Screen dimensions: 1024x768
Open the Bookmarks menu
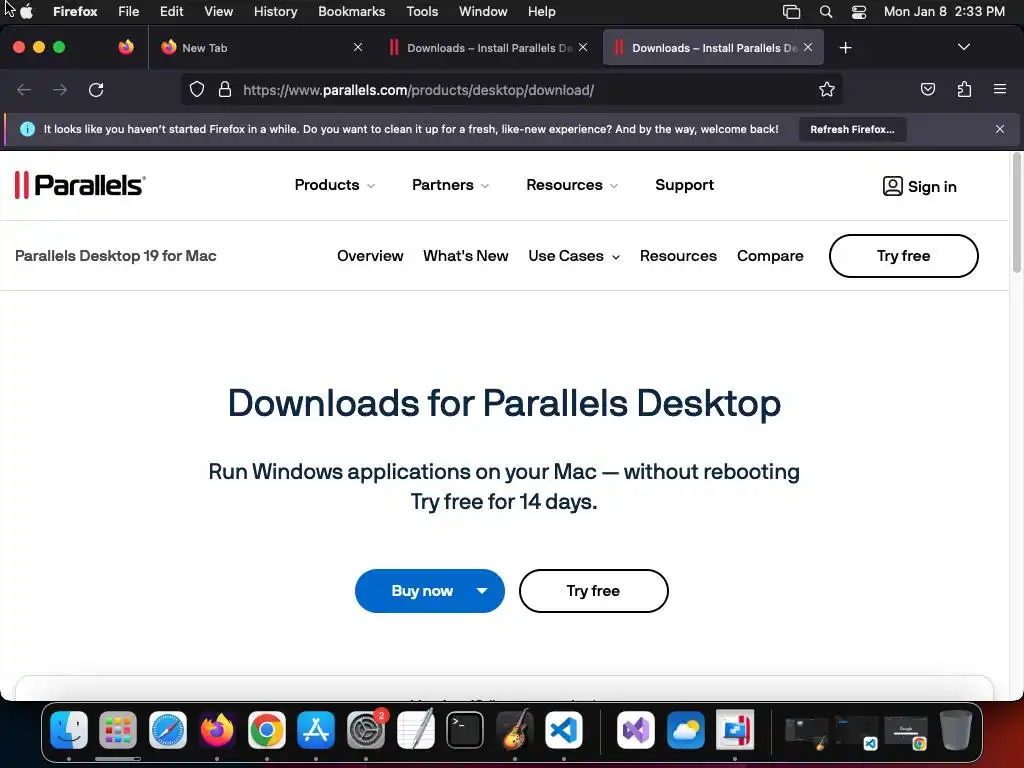tap(351, 12)
